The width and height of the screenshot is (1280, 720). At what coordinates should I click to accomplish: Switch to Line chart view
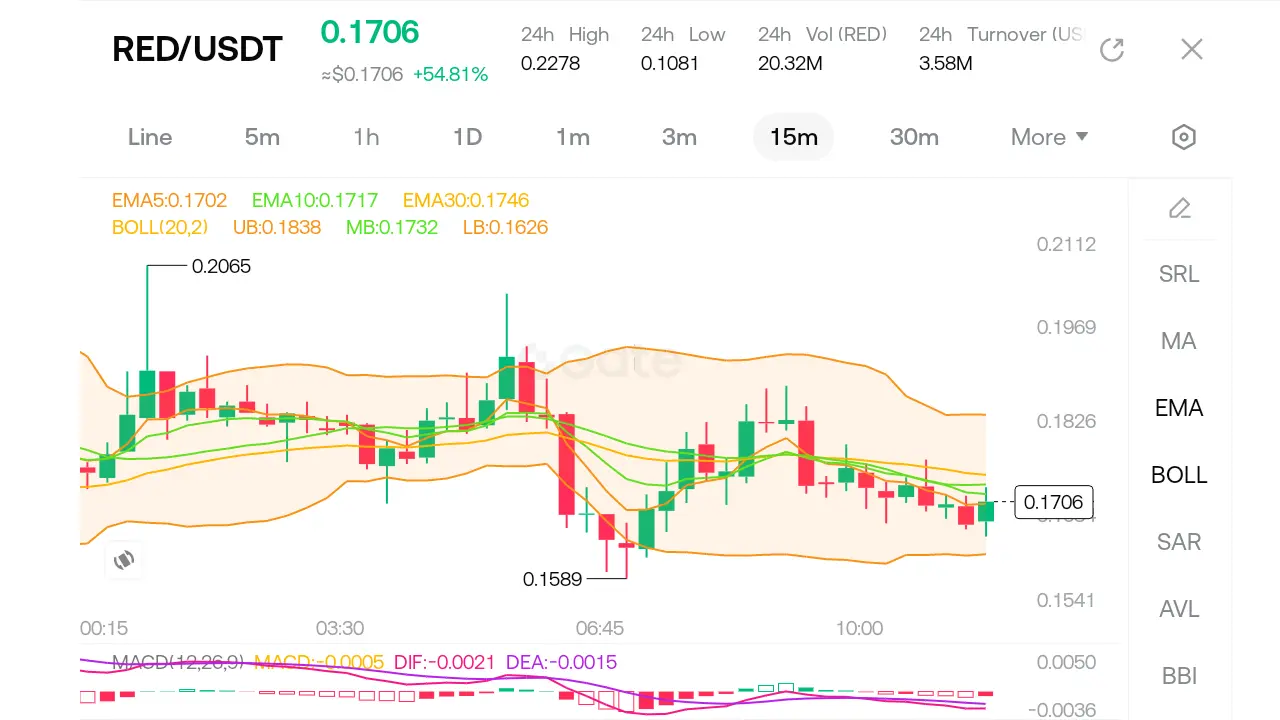pyautogui.click(x=150, y=137)
